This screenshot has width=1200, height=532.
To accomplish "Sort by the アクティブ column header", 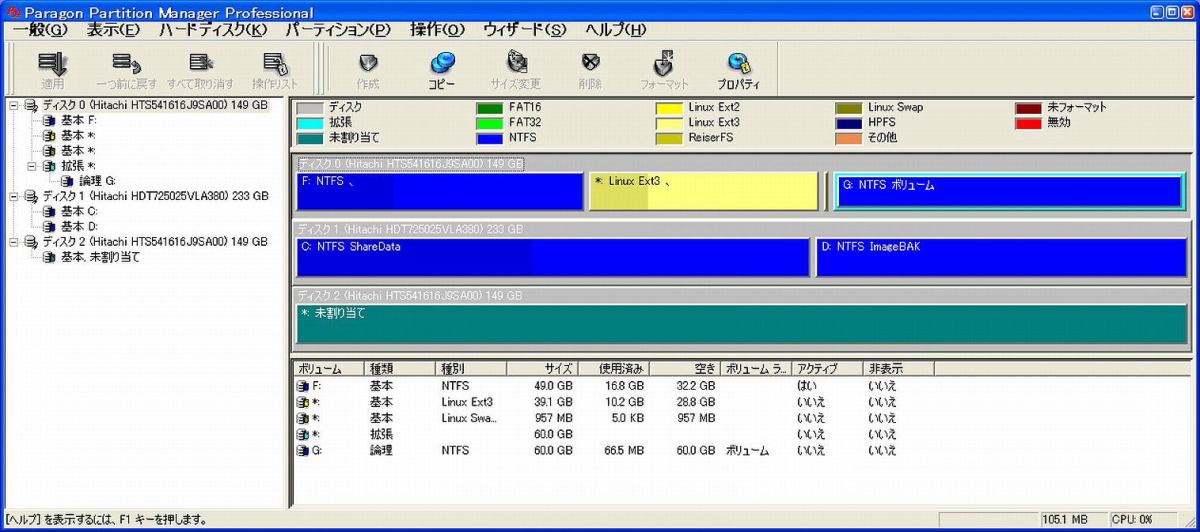I will [828, 369].
